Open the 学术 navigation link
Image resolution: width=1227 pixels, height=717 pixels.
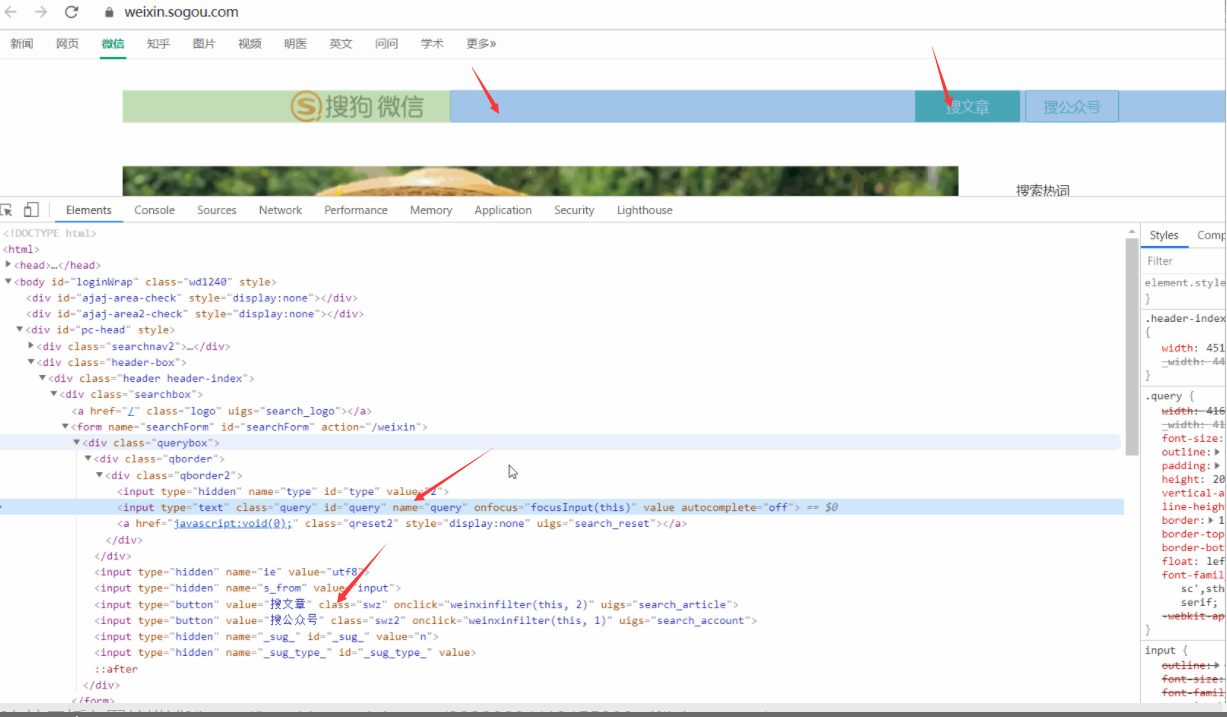[x=432, y=44]
